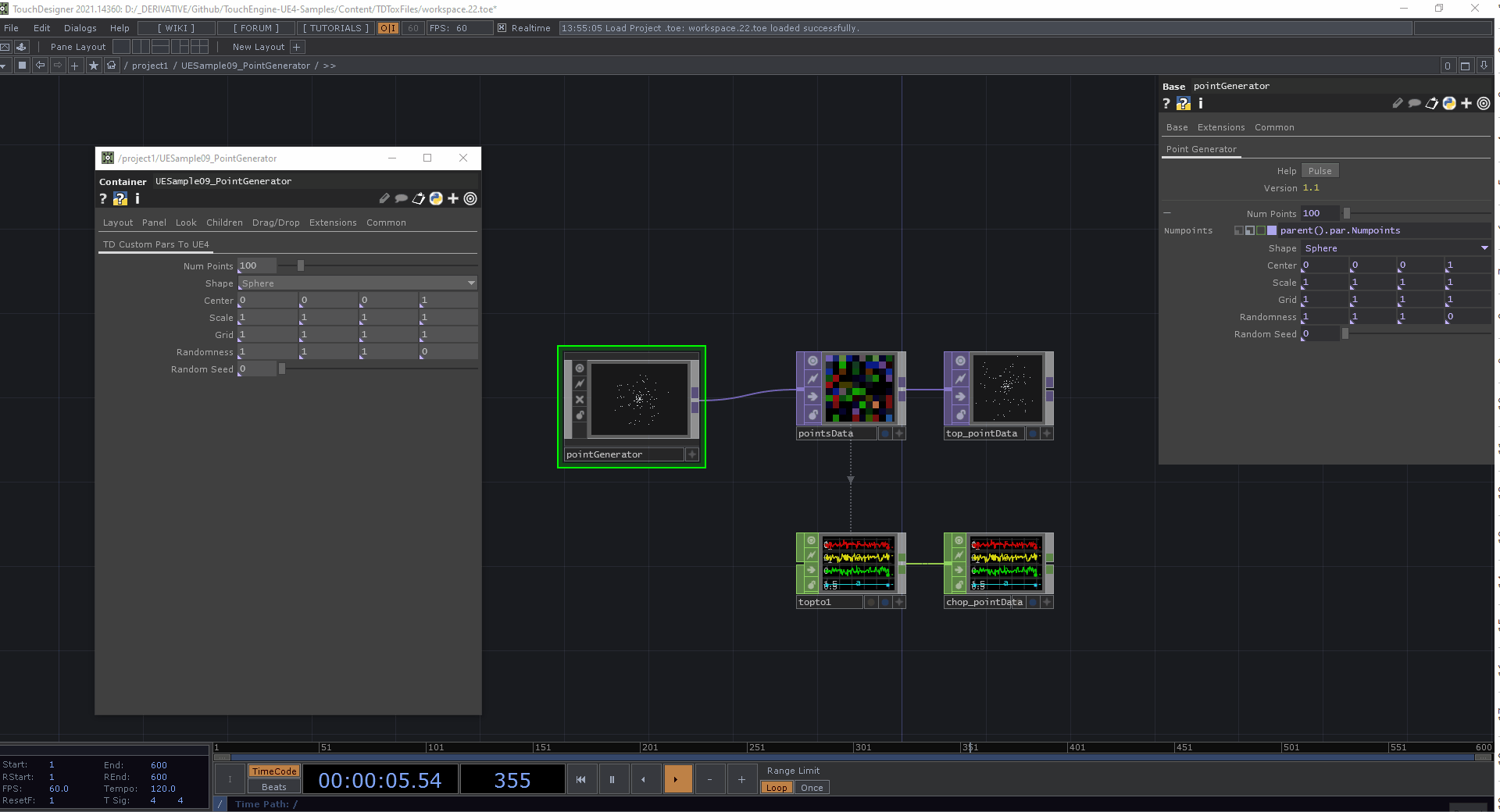
Task: Click the bookmark star icon in the path bar
Action: point(94,66)
